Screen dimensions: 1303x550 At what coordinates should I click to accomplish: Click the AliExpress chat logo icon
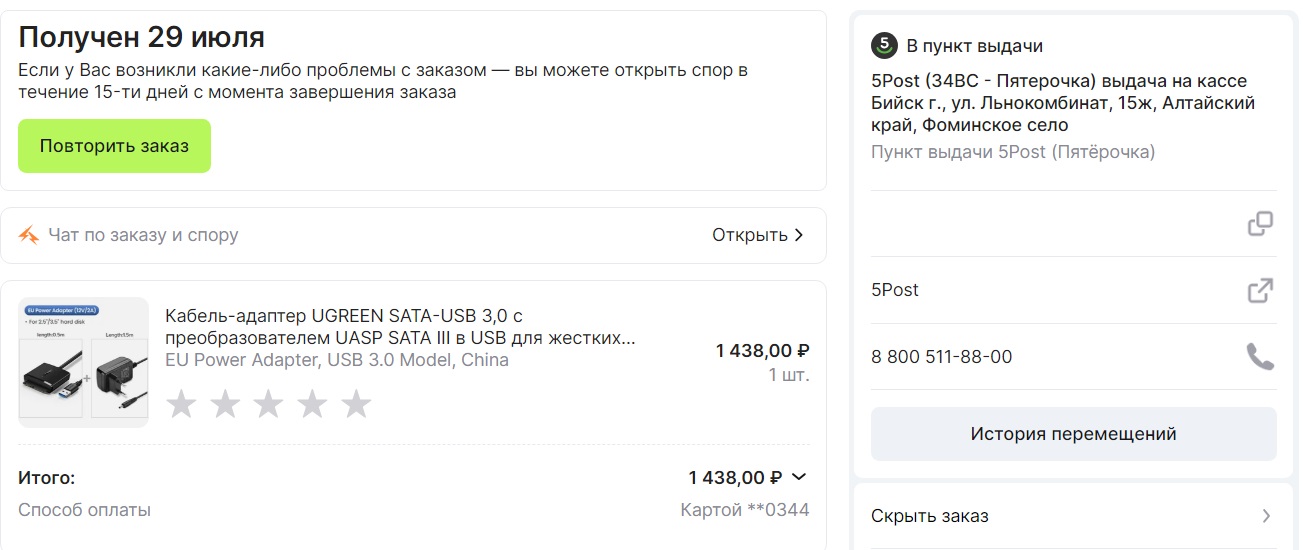30,236
